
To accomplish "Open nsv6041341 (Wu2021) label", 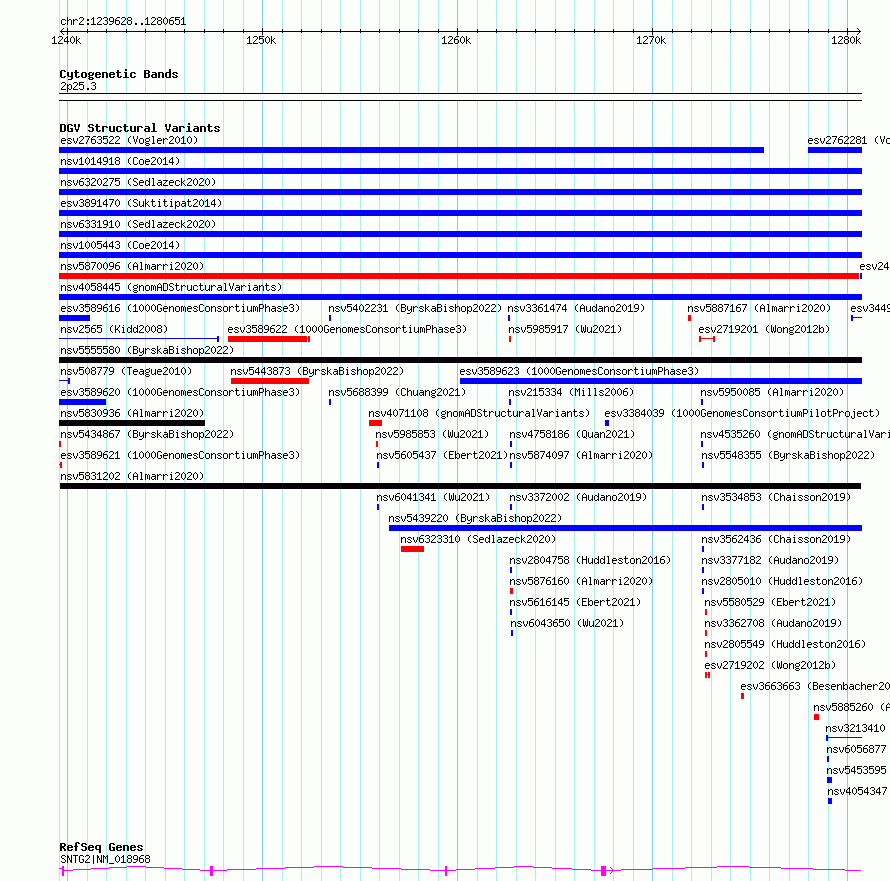I will pos(433,497).
